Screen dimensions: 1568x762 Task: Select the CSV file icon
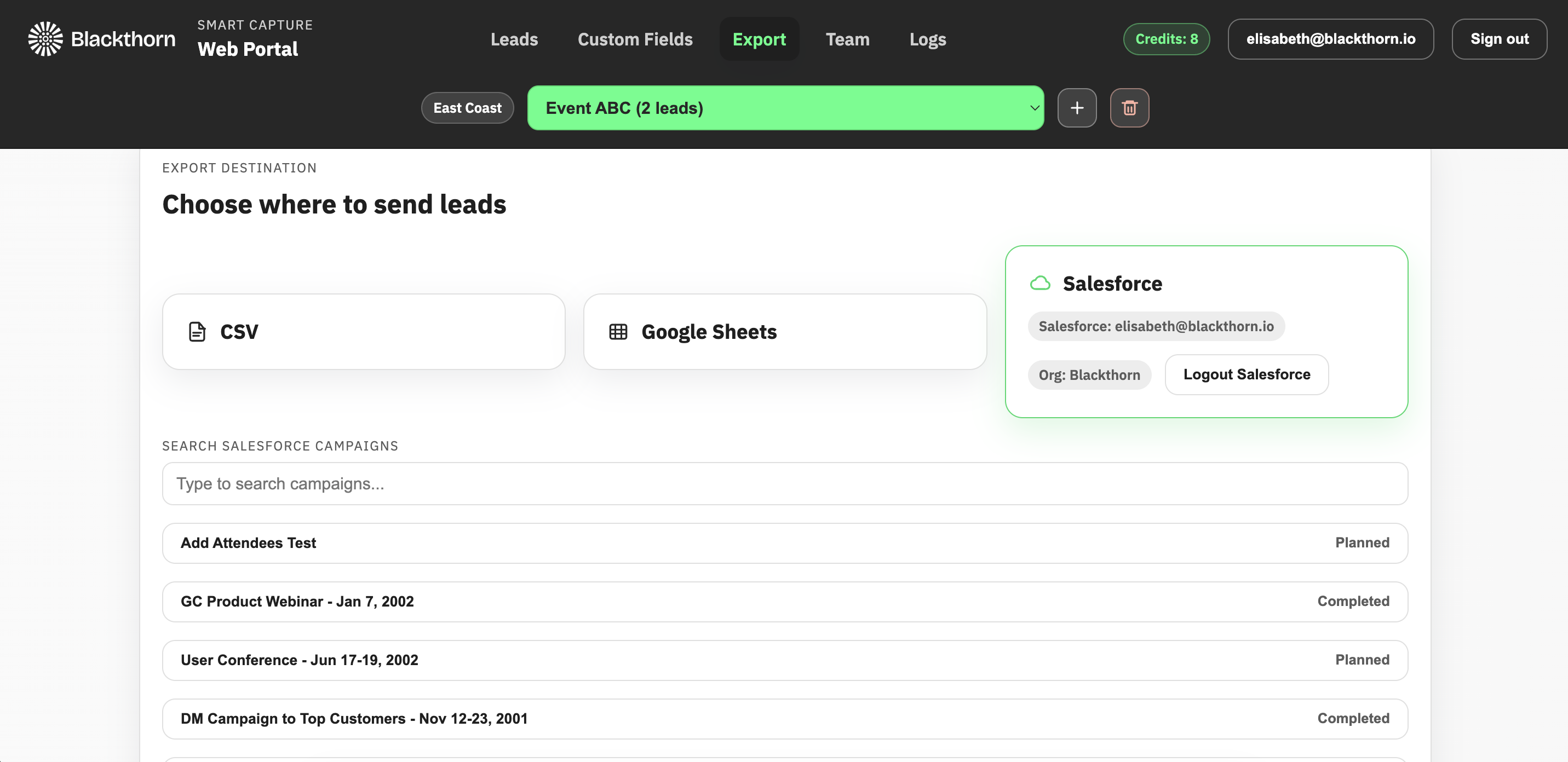click(x=196, y=331)
